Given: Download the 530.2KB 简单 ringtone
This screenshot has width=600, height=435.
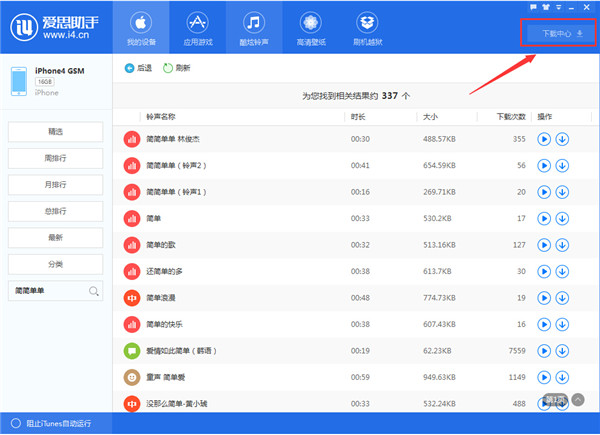Looking at the screenshot, I should point(562,218).
